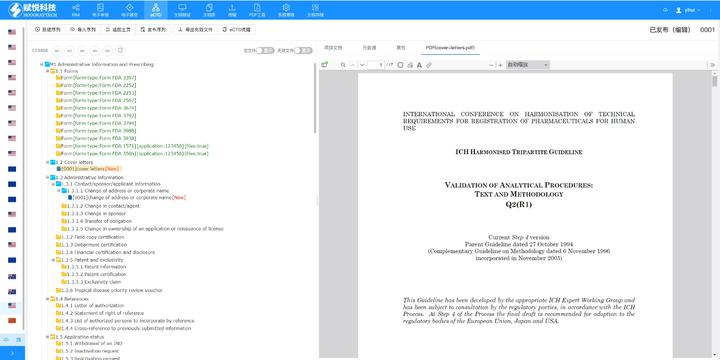
Task: Click the export valid files button
Action: (x=196, y=29)
